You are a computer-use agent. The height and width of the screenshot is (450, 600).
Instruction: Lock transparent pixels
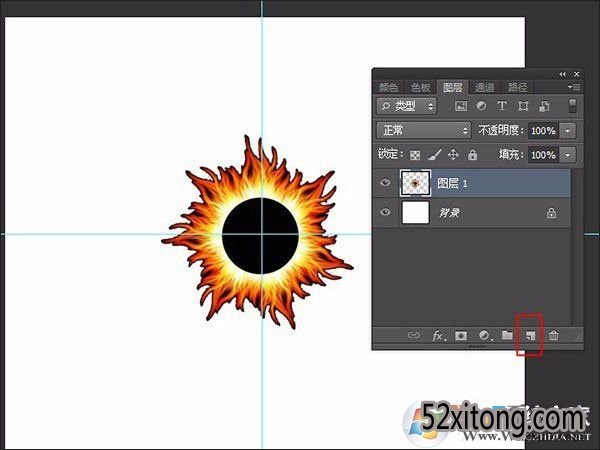click(x=415, y=155)
